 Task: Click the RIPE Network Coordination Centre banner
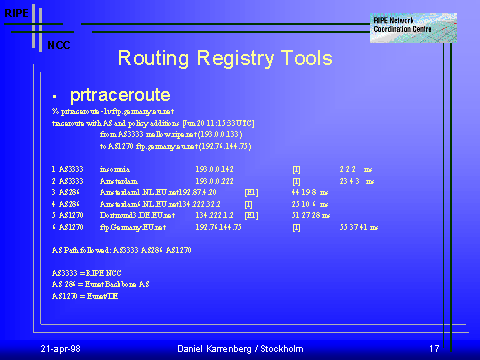[413, 28]
